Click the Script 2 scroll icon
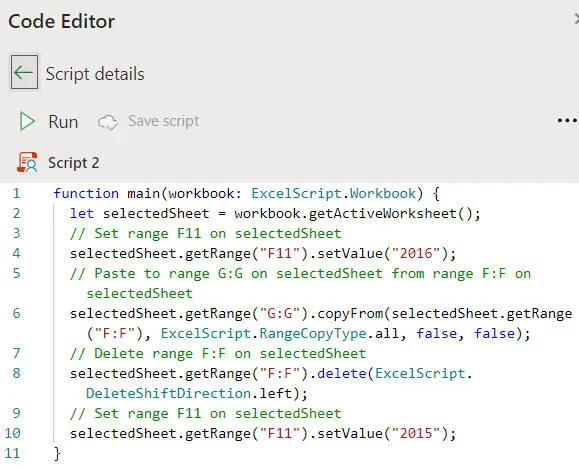The height and width of the screenshot is (469, 579). tap(27, 162)
